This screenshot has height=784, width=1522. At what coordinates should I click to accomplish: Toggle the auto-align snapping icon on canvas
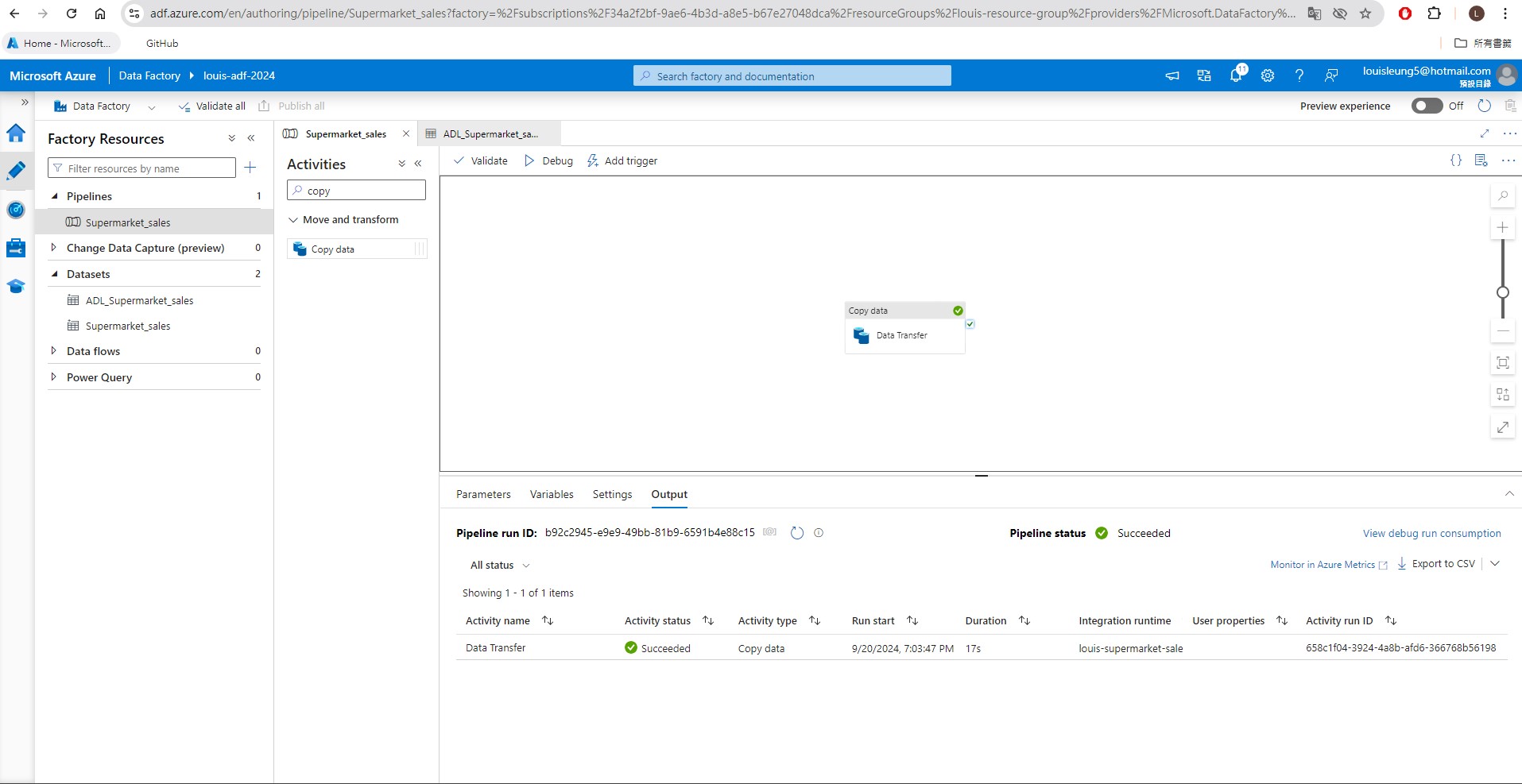tap(1502, 395)
